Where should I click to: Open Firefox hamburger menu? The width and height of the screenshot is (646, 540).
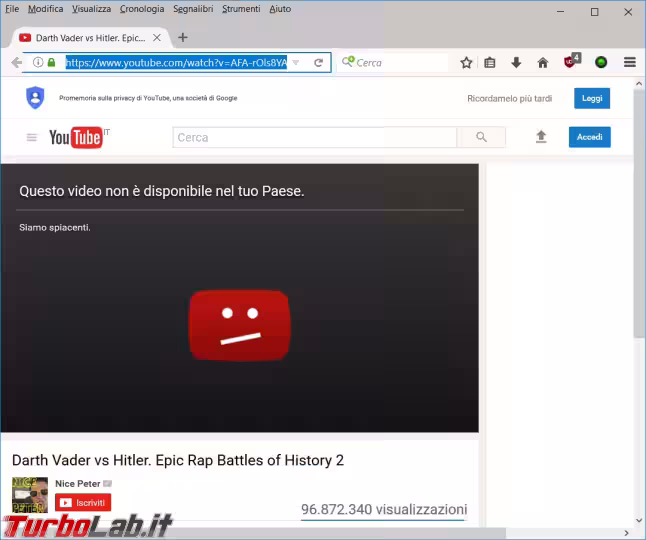pyautogui.click(x=630, y=63)
